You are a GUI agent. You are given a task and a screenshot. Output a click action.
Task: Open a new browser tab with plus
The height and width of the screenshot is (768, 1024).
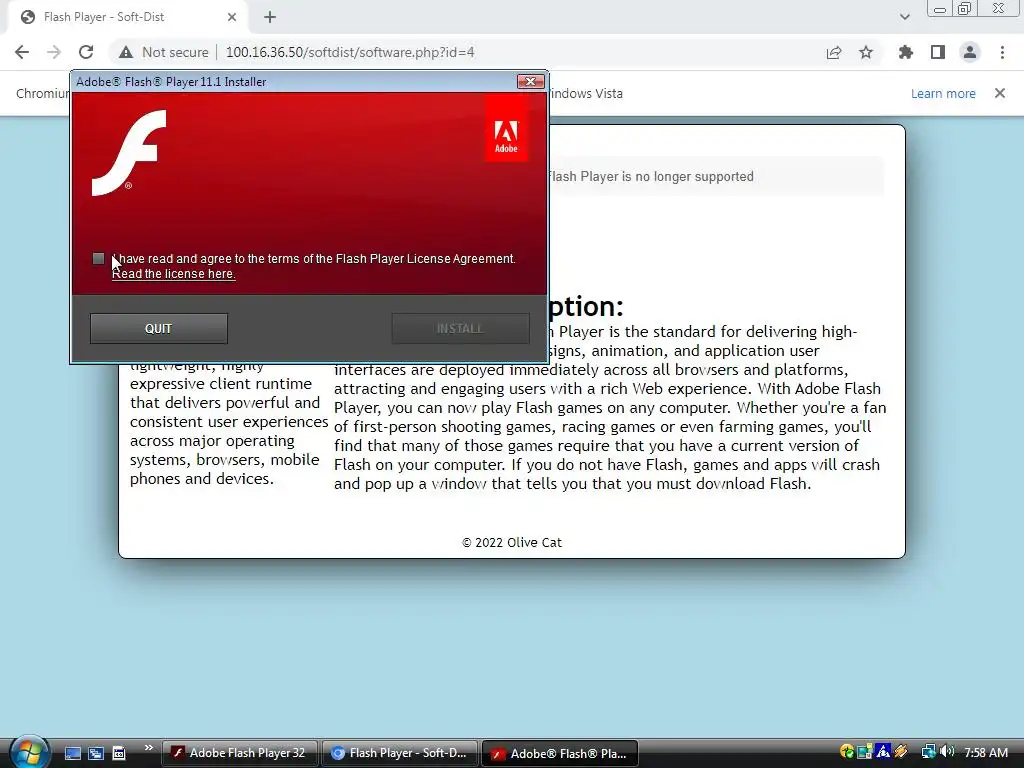(270, 17)
